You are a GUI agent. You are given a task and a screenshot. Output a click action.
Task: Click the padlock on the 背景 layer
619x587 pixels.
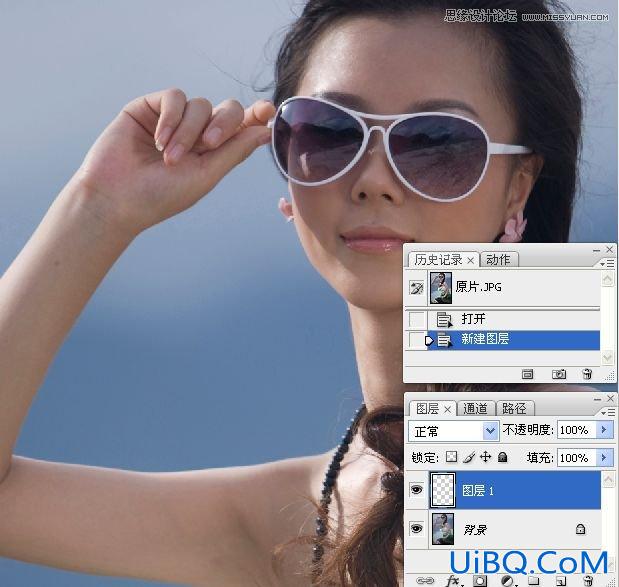[580, 529]
